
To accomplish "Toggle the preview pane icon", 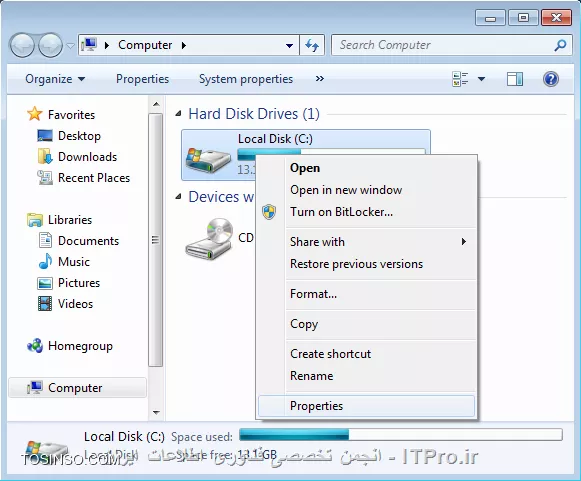I will [515, 79].
